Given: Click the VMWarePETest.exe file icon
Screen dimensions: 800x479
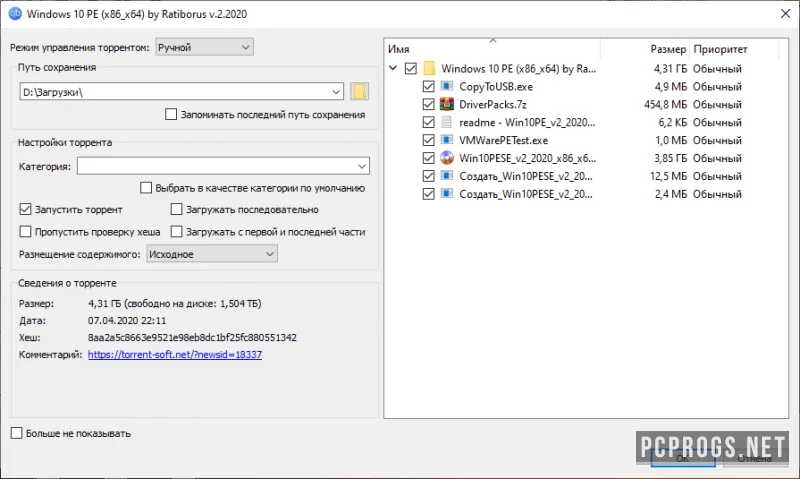Looking at the screenshot, I should (447, 140).
